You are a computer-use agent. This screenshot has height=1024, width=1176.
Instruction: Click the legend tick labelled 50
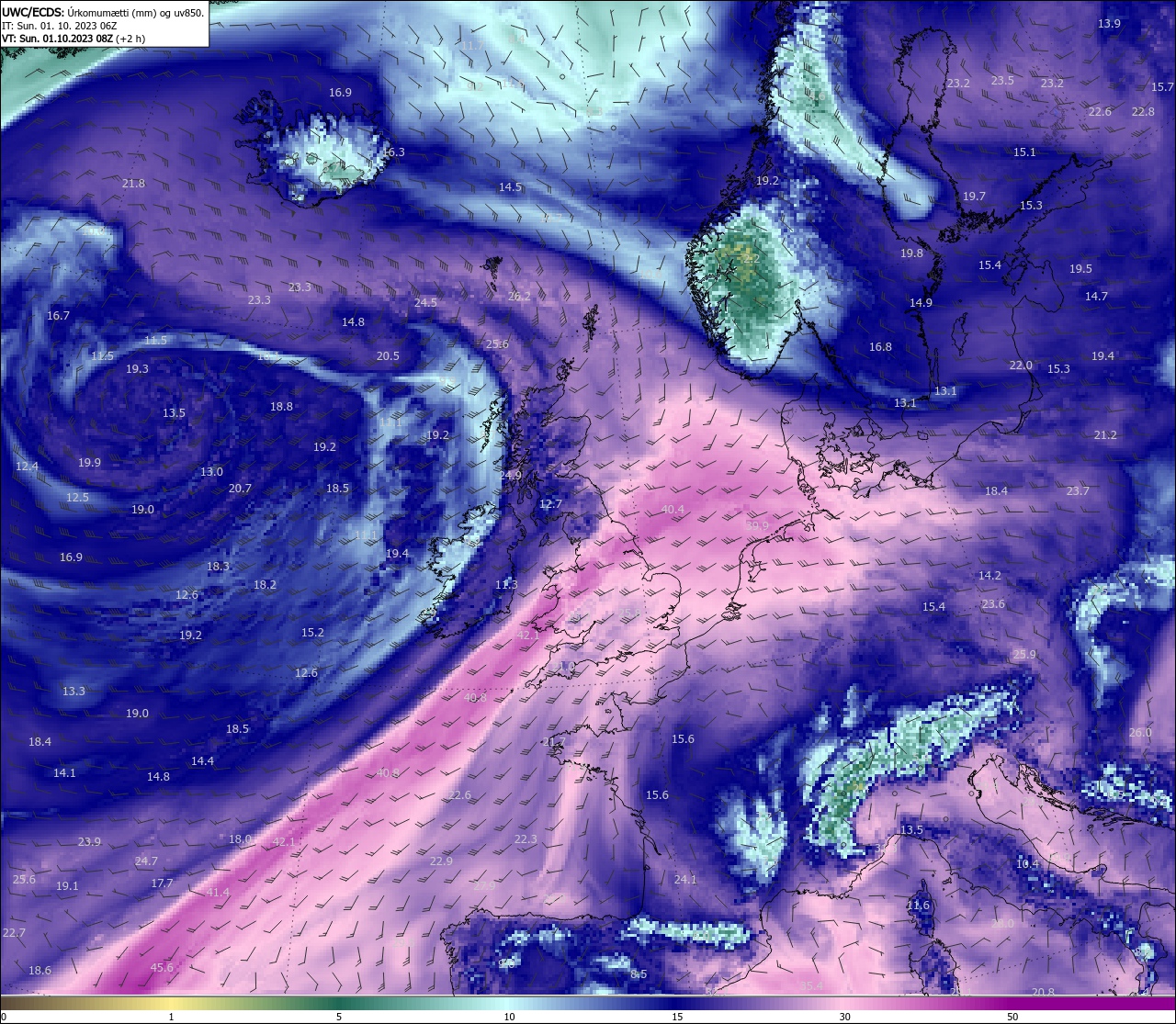[x=1012, y=1017]
